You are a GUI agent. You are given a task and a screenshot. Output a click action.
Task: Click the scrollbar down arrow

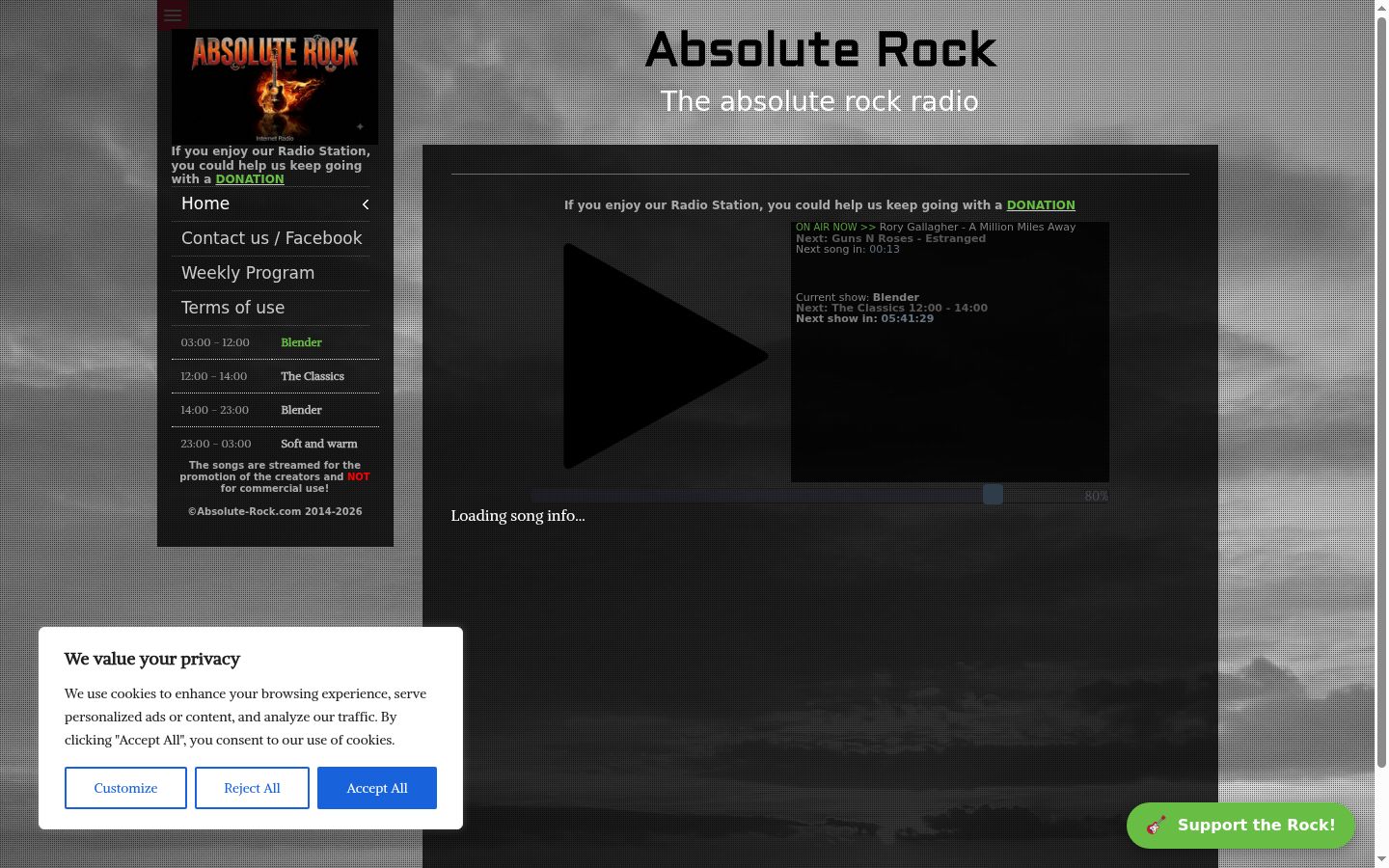pyautogui.click(x=1381, y=859)
